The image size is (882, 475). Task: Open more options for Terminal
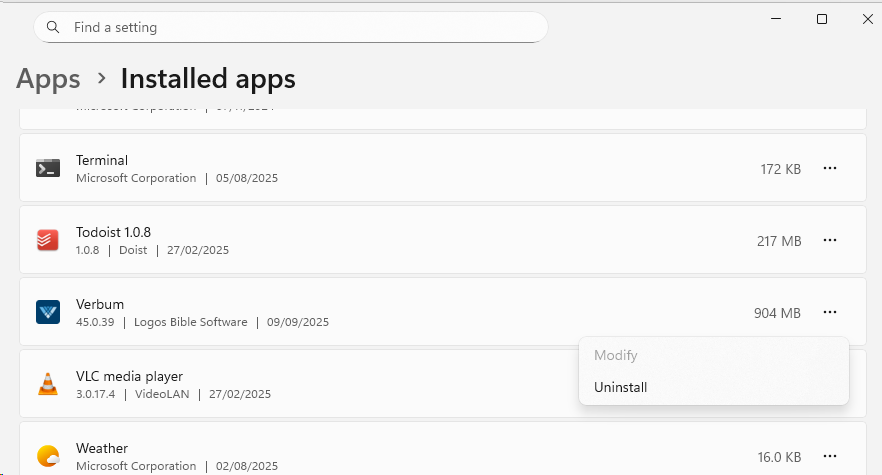(x=830, y=168)
